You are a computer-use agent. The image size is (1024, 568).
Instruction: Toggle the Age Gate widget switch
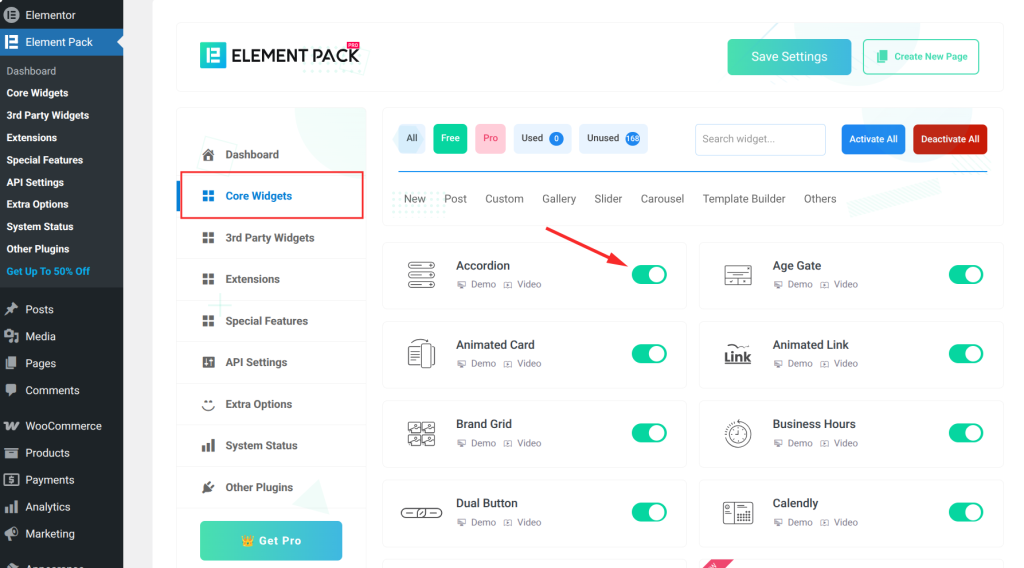click(x=966, y=275)
